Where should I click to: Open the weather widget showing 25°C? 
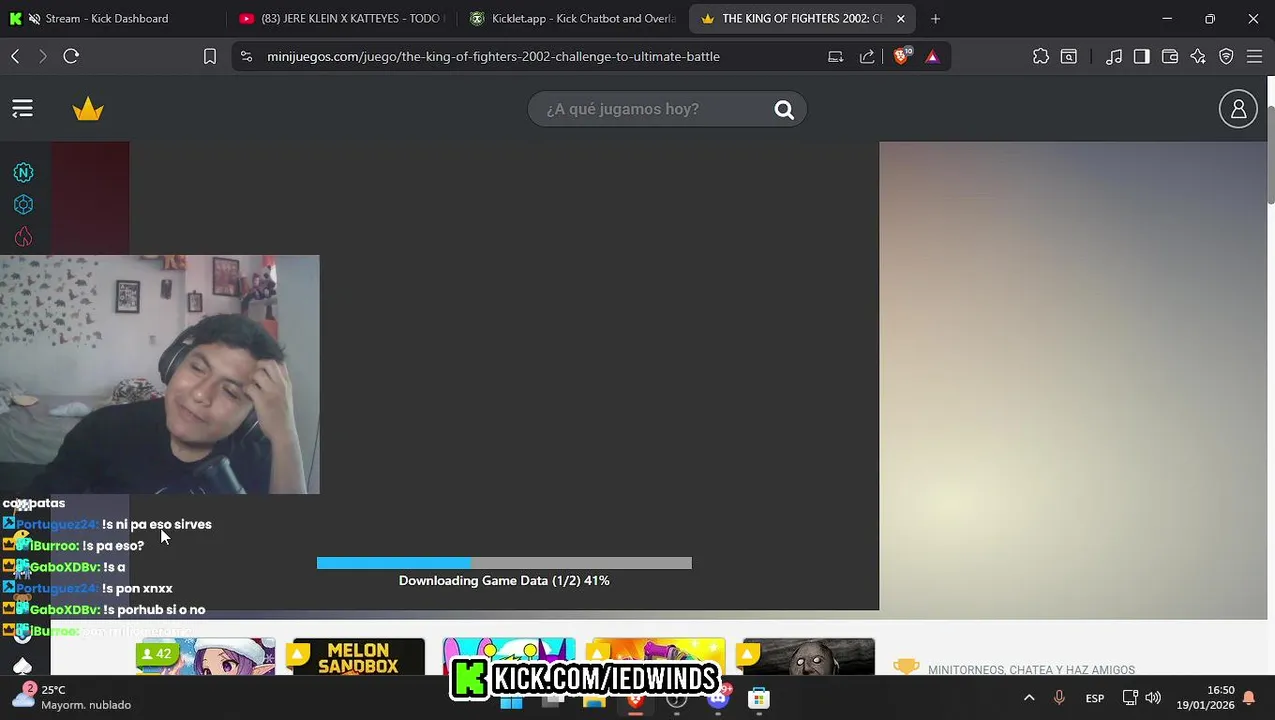pos(72,697)
